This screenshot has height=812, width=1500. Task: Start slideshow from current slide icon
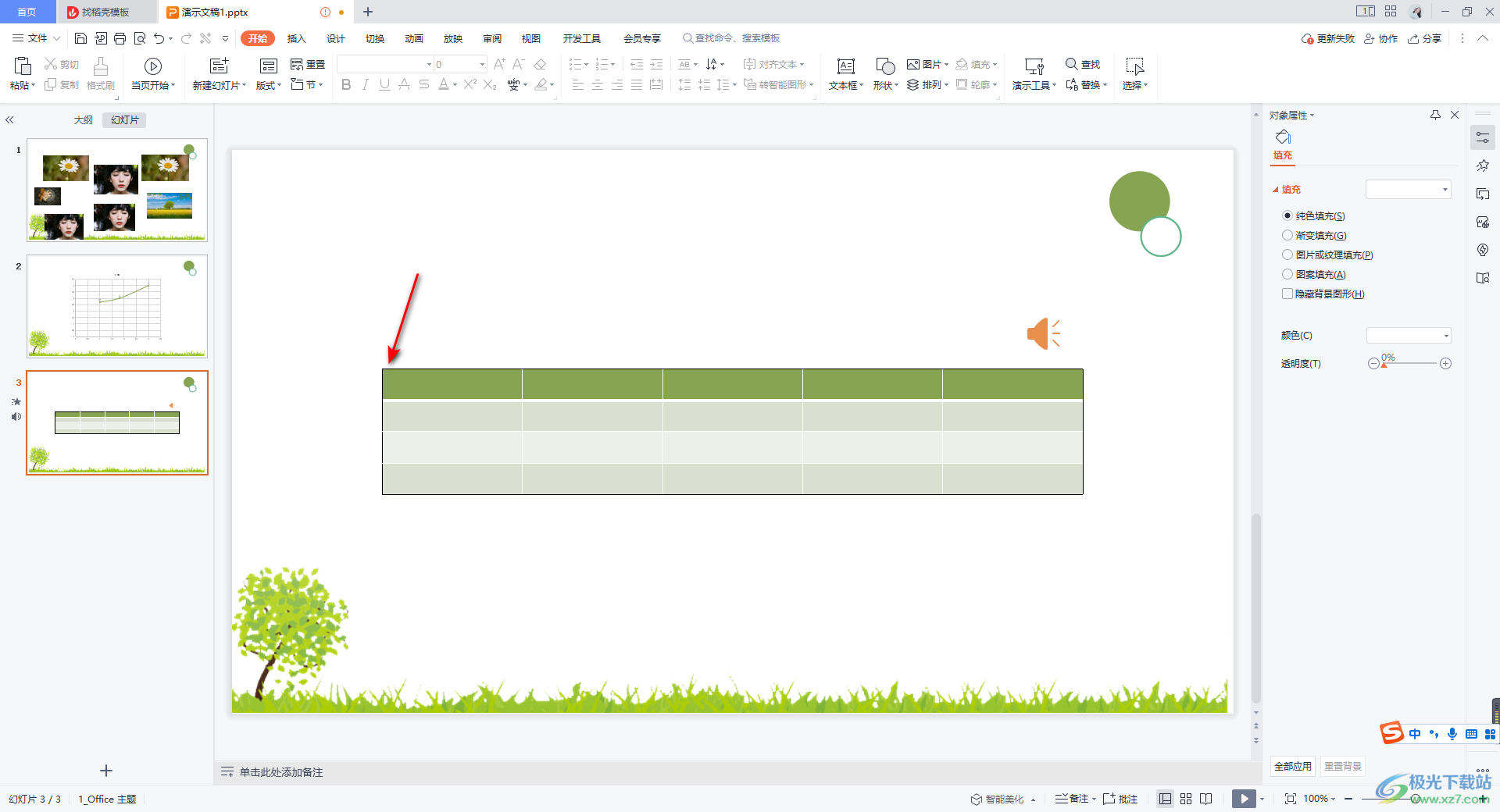[153, 66]
